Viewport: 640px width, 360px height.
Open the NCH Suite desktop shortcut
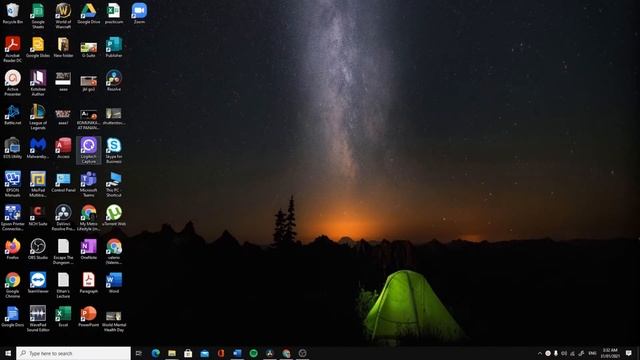coord(38,216)
